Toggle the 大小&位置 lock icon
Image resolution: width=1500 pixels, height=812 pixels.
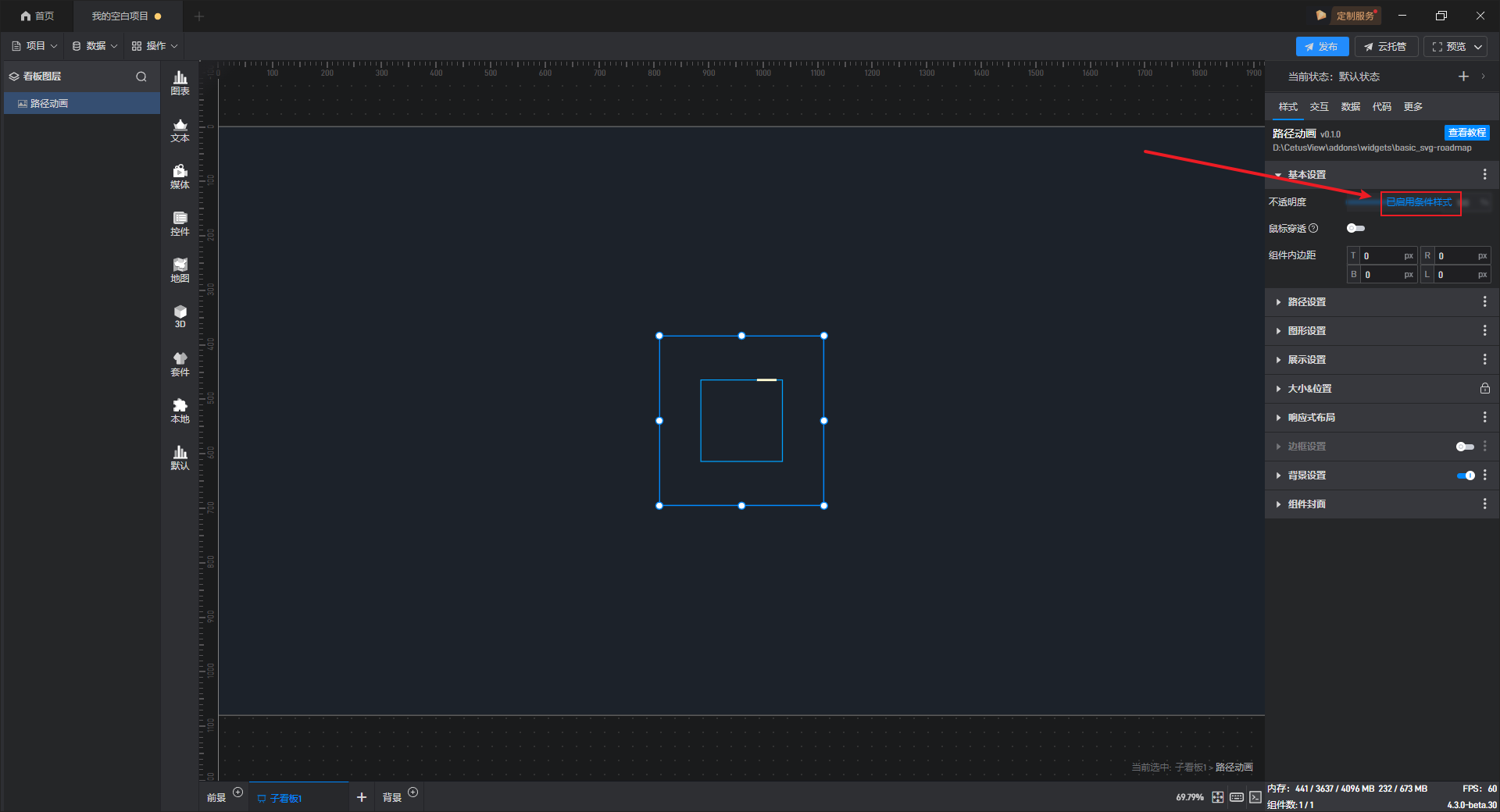[1484, 389]
